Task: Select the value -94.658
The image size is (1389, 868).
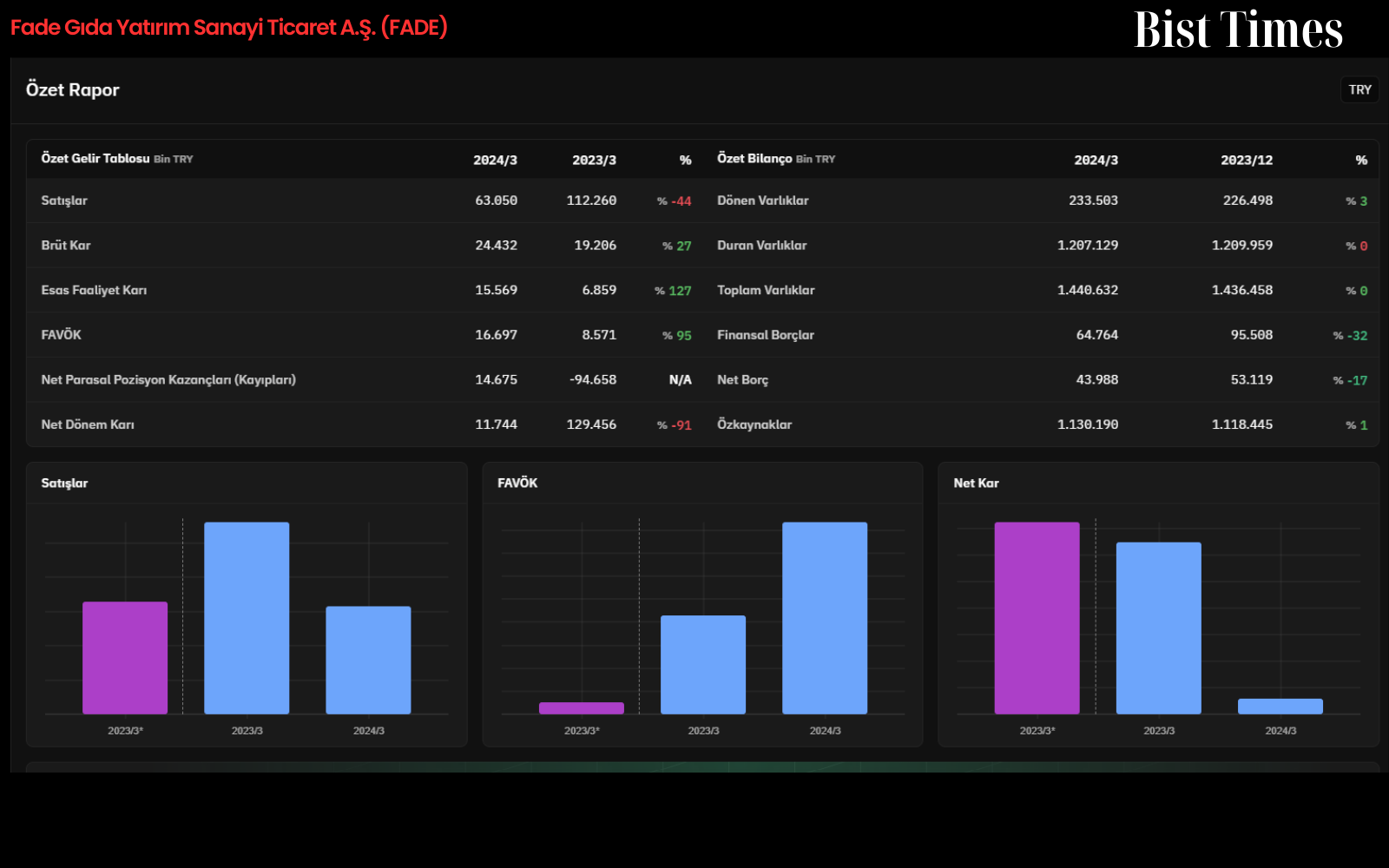Action: point(593,380)
